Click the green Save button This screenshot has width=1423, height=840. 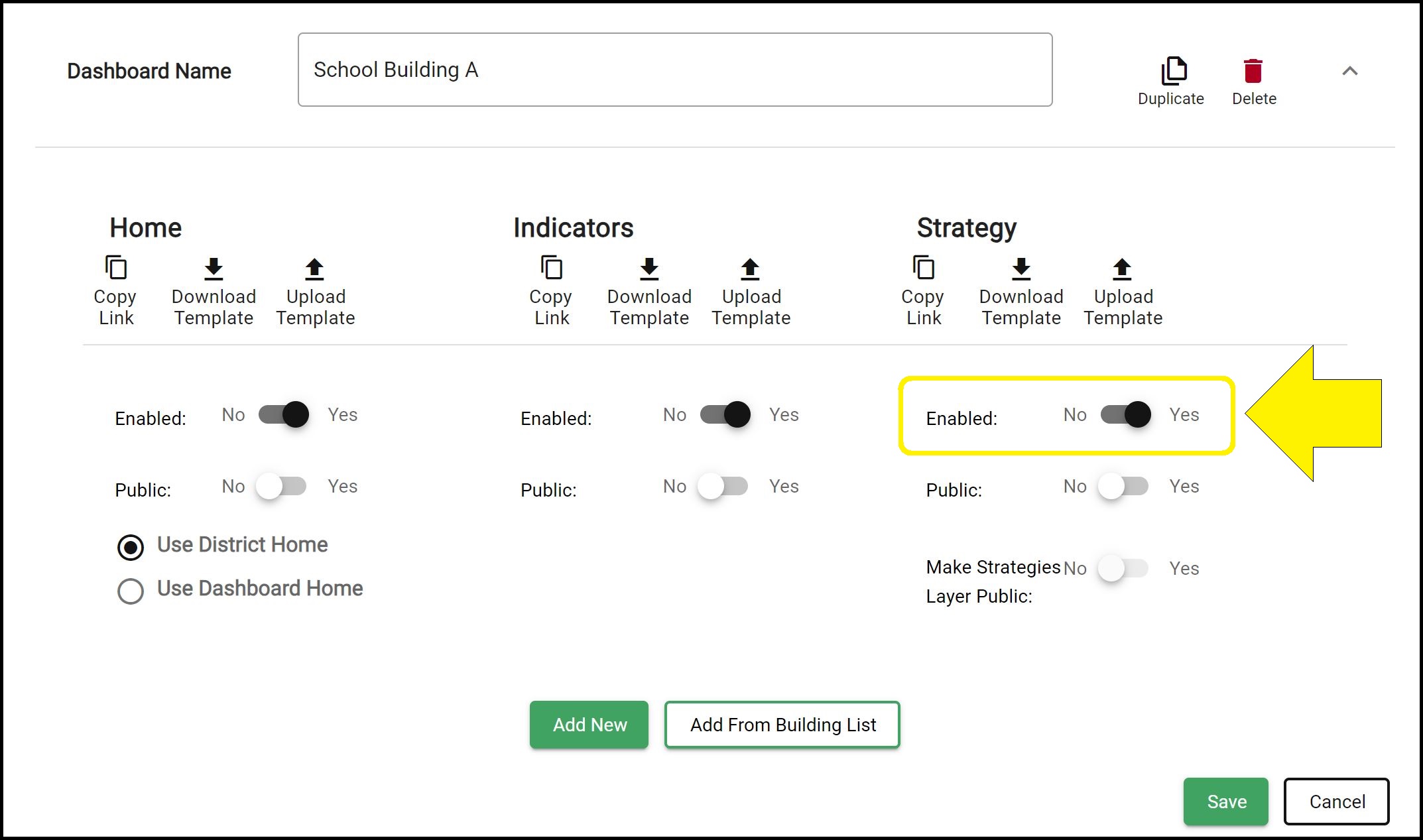click(1225, 801)
